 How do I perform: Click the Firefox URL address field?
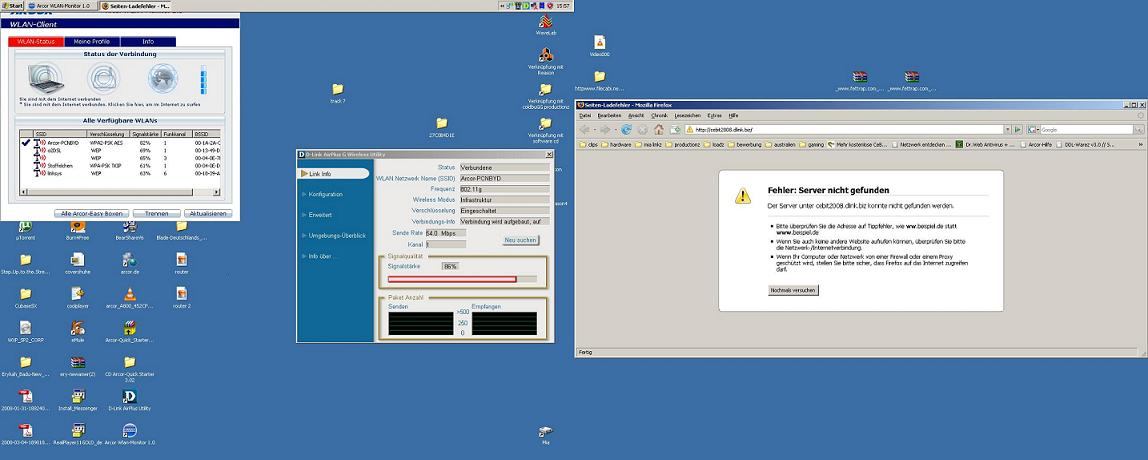click(x=843, y=130)
